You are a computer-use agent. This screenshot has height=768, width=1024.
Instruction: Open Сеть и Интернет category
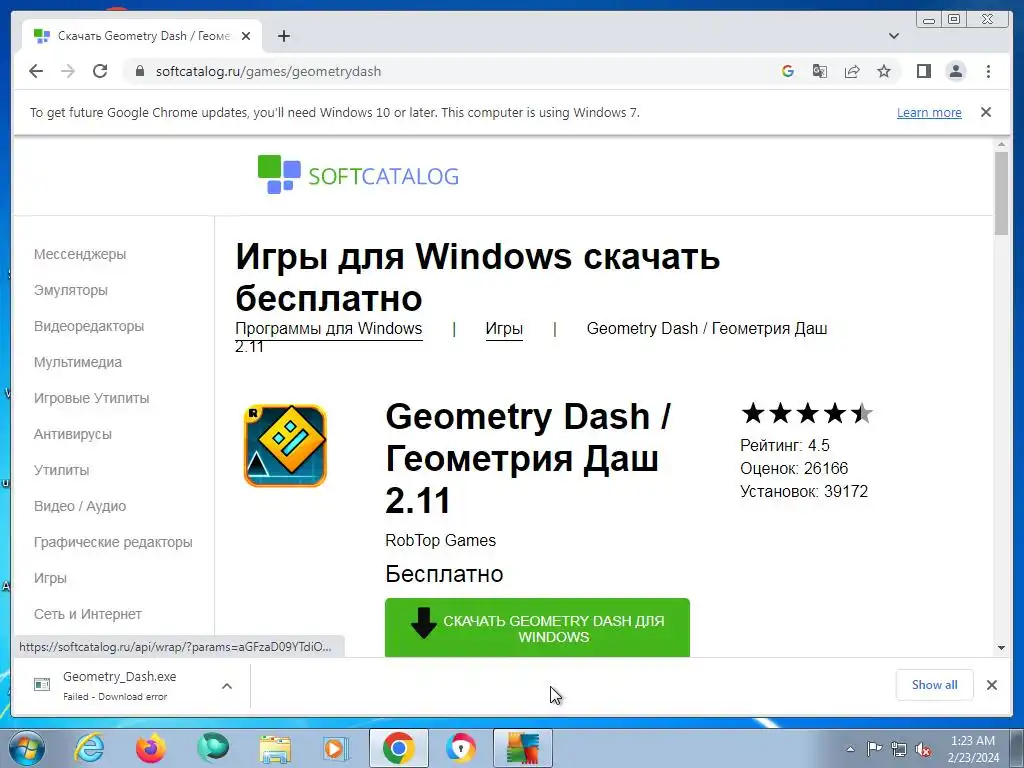(88, 614)
